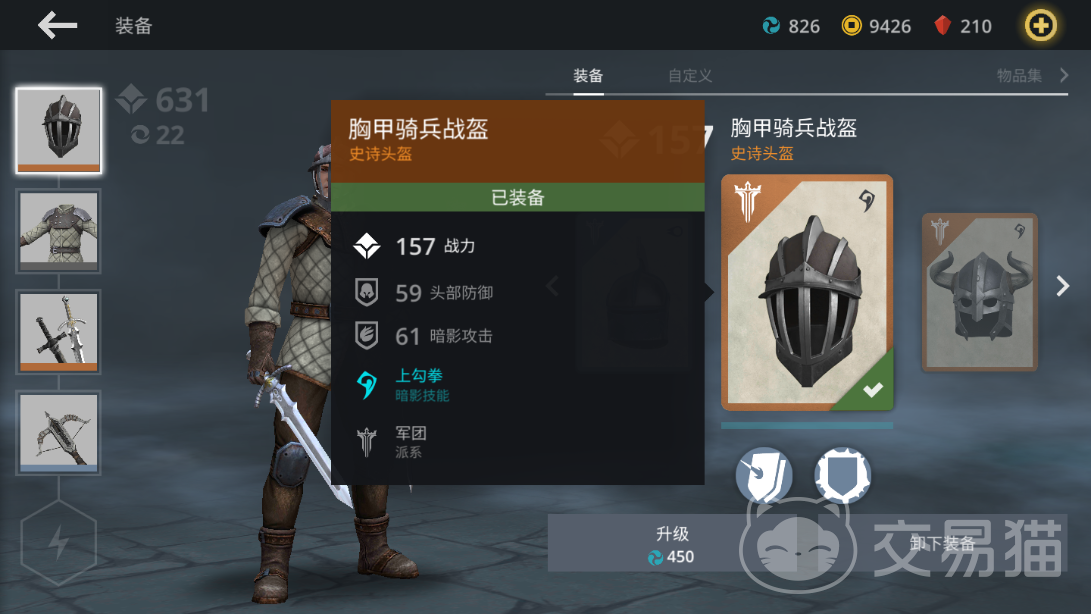The image size is (1091, 614).
Task: Tap the hexagon lightning ability icon
Action: 58,542
